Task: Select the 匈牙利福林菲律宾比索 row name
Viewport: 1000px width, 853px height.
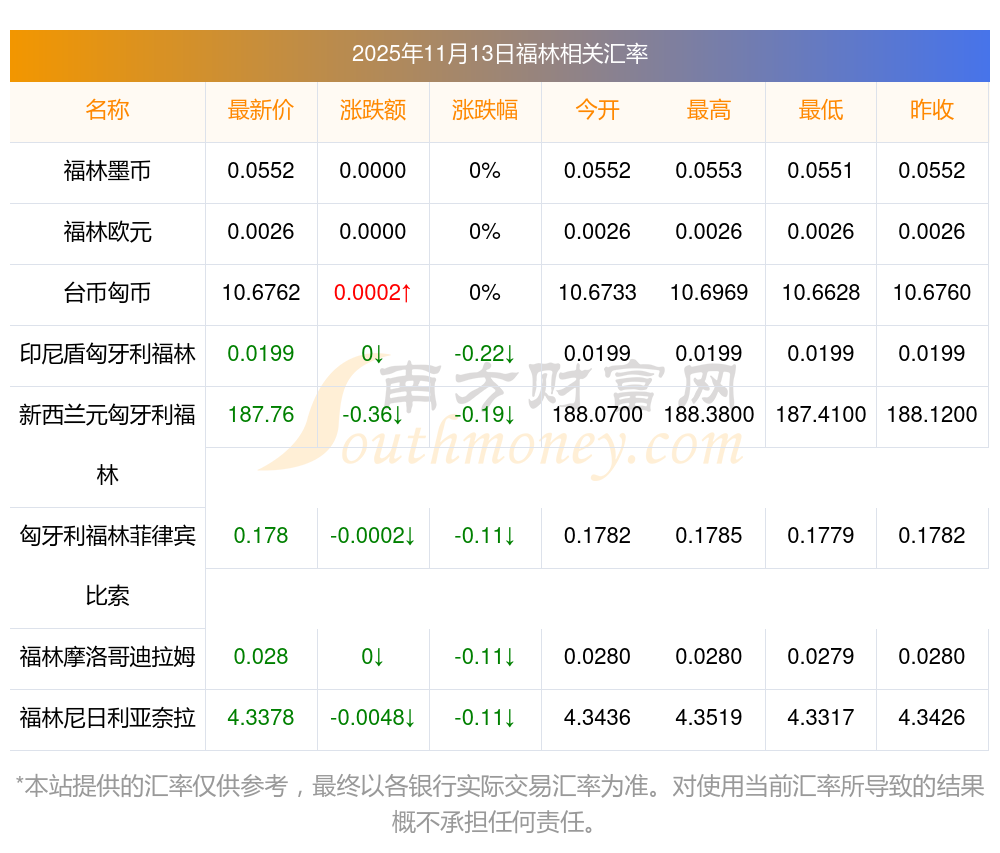Action: (107, 565)
